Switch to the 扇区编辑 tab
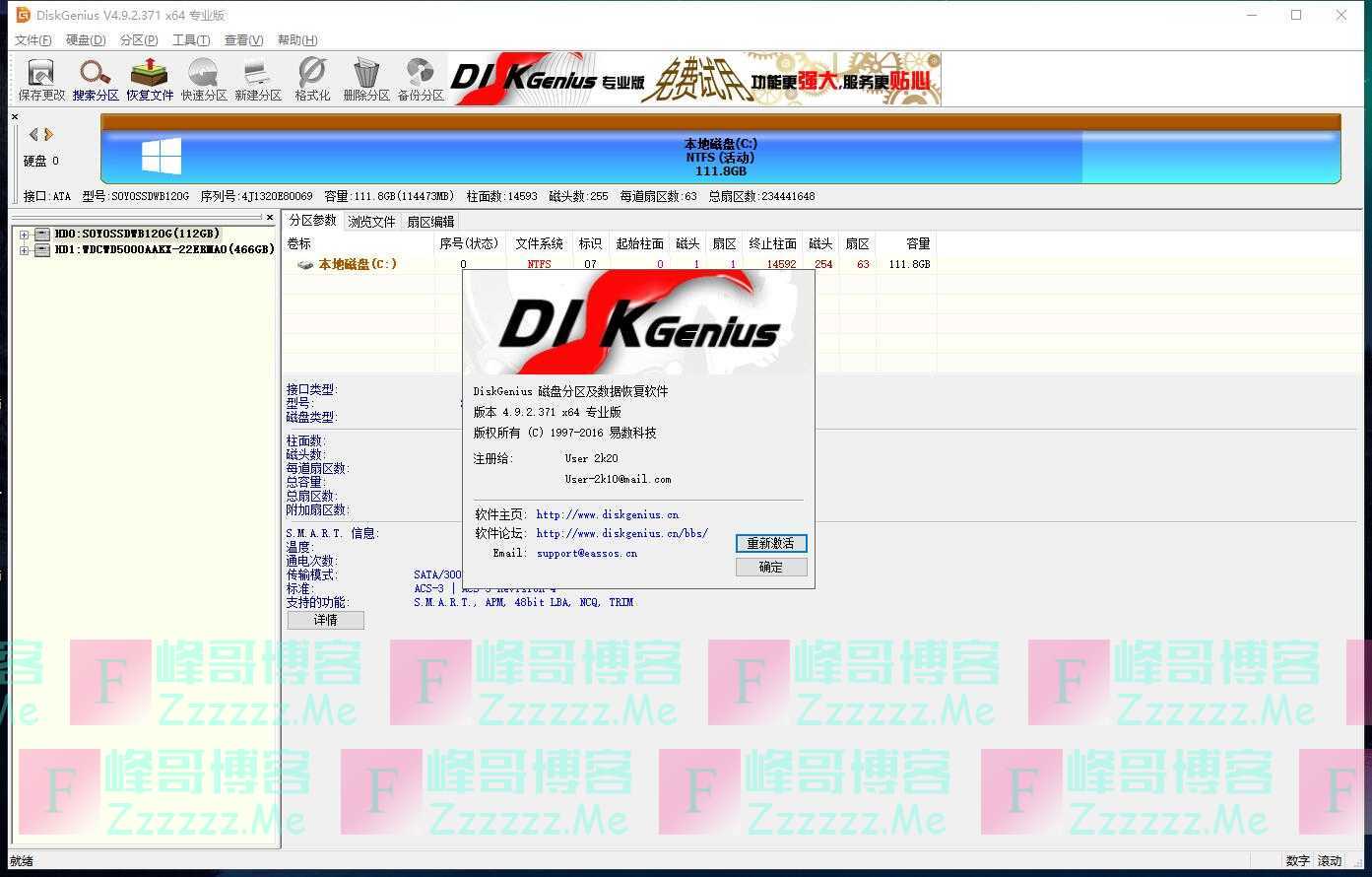This screenshot has height=877, width=1372. click(430, 222)
